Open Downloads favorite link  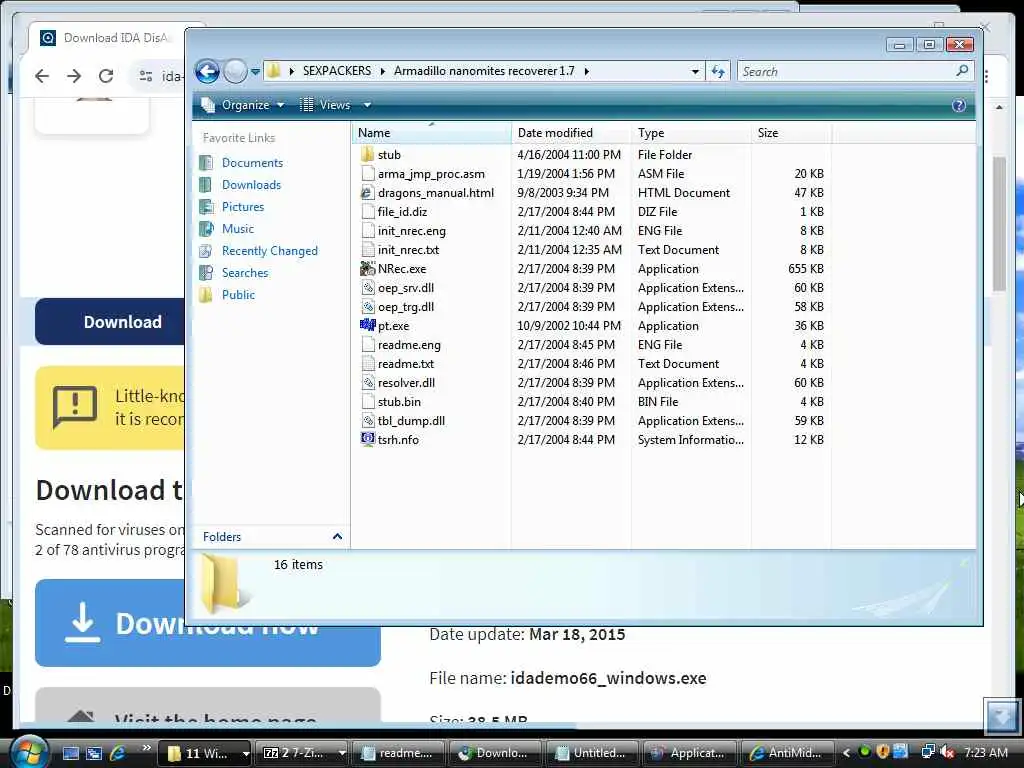pos(251,185)
